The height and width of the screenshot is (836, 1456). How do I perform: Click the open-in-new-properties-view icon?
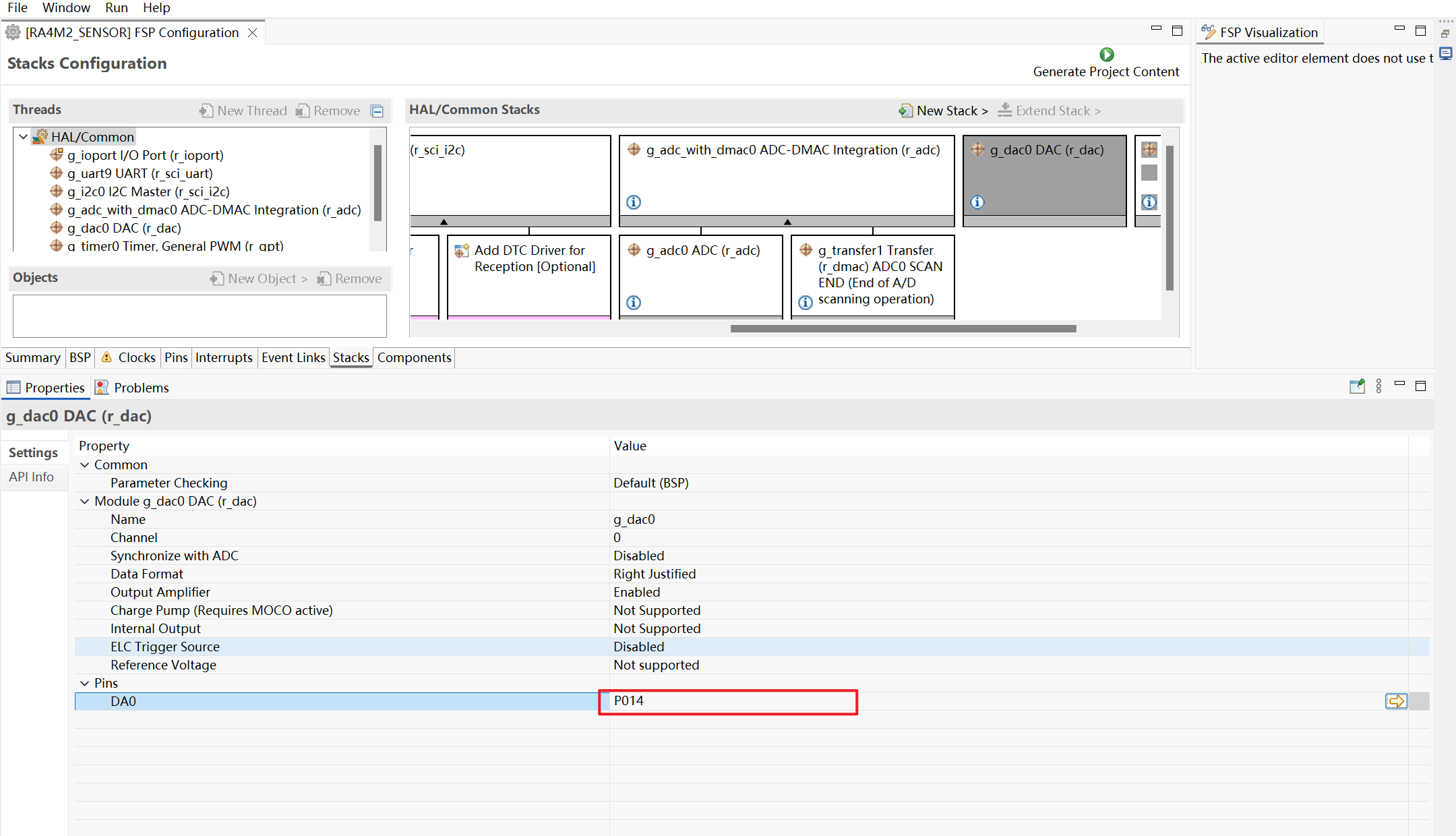[x=1357, y=386]
